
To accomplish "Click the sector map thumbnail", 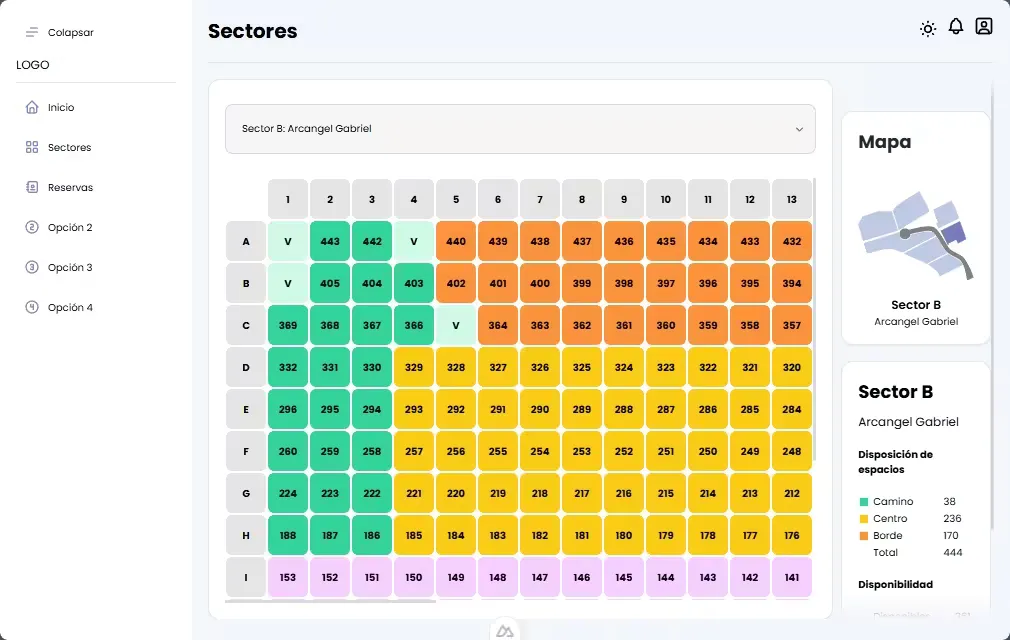I will (915, 237).
